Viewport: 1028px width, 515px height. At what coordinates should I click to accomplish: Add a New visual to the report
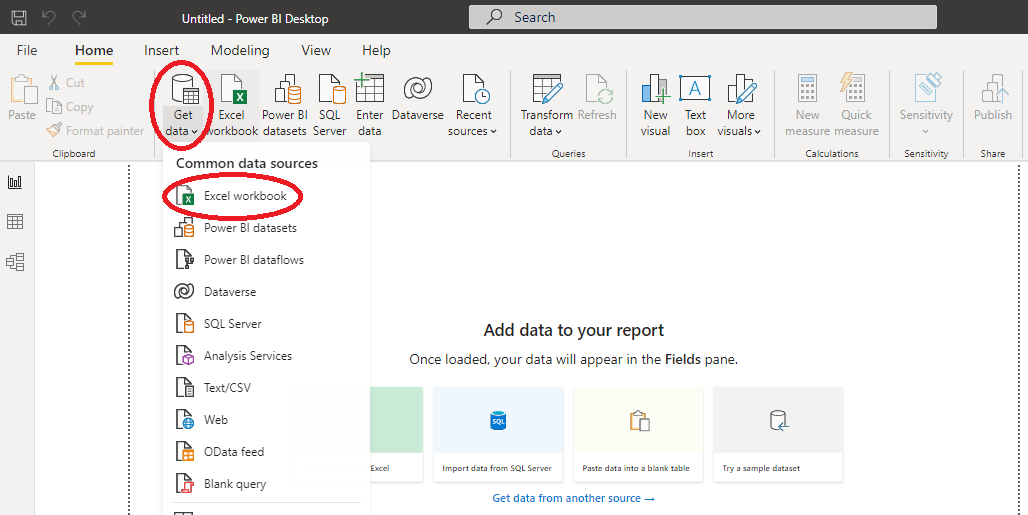tap(655, 104)
